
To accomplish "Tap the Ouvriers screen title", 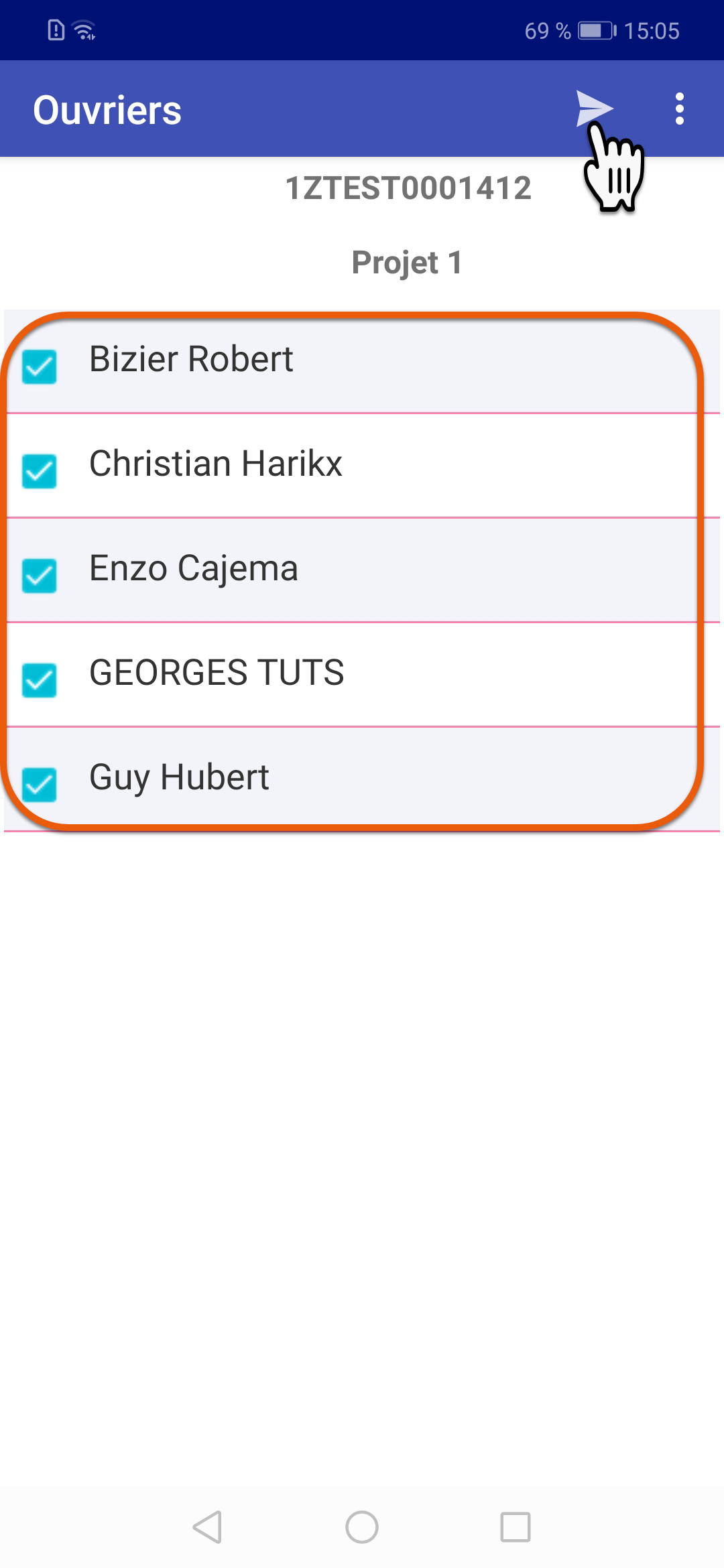I will 107,110.
